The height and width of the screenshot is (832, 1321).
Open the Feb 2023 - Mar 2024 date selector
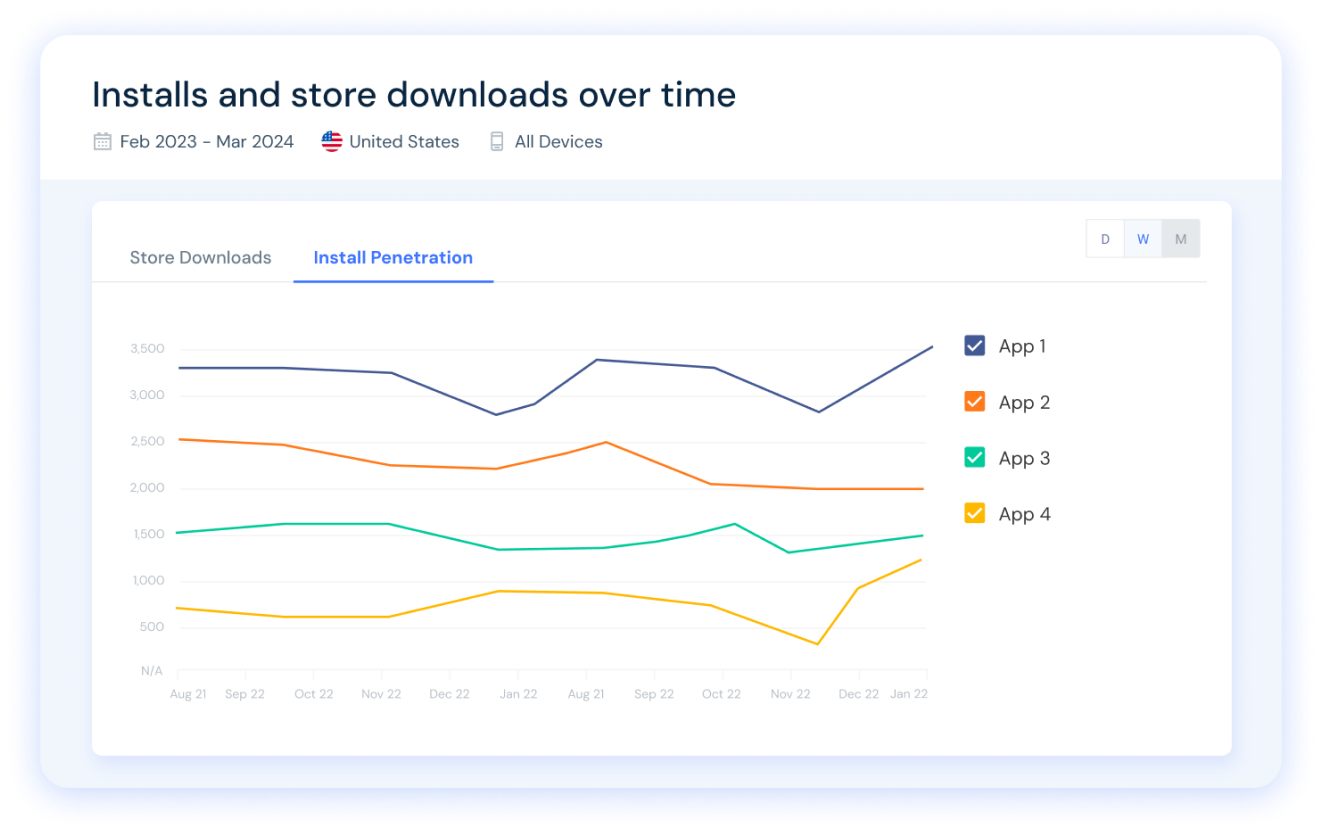coord(206,141)
